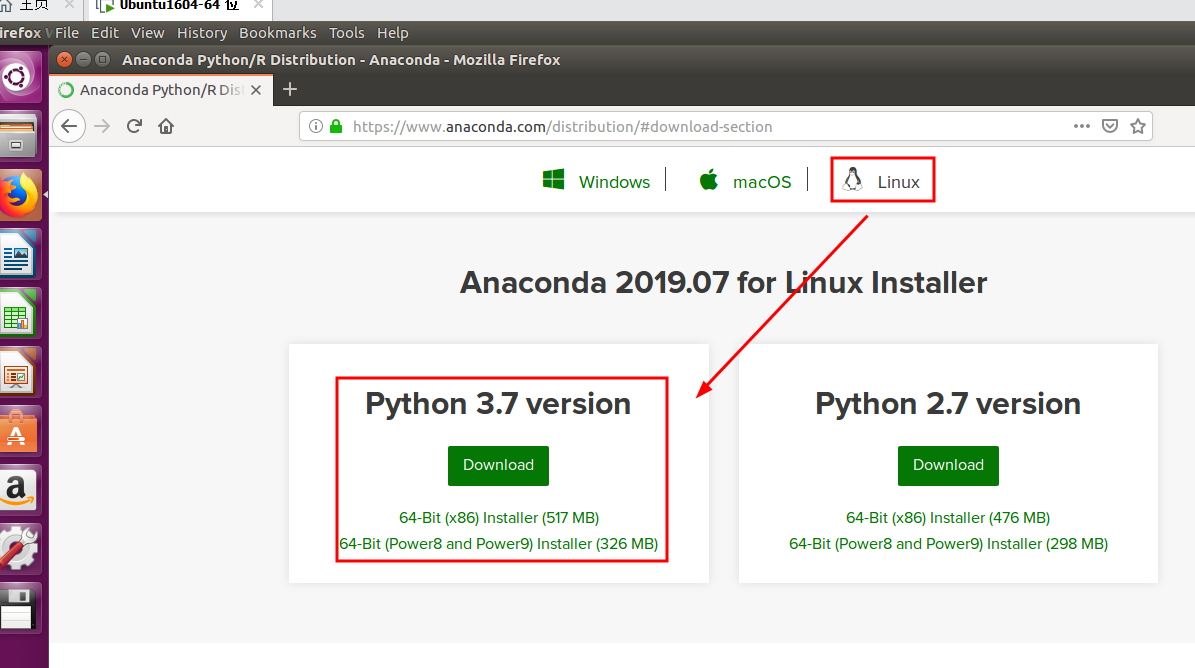Open the page actions three-dot menu
This screenshot has height=668, width=1195.
(1081, 126)
